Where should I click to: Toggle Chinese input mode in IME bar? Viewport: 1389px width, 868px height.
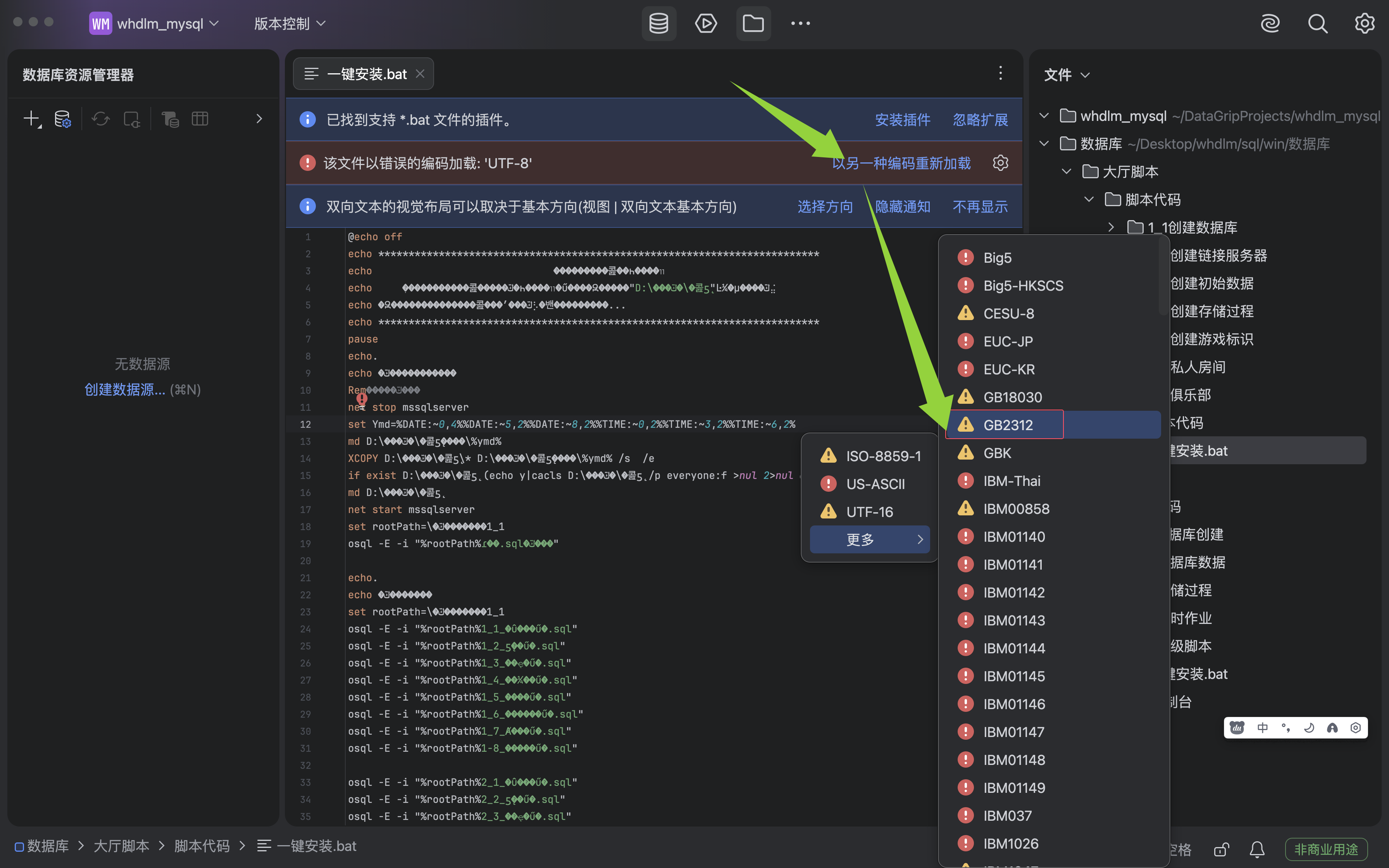[x=1263, y=728]
